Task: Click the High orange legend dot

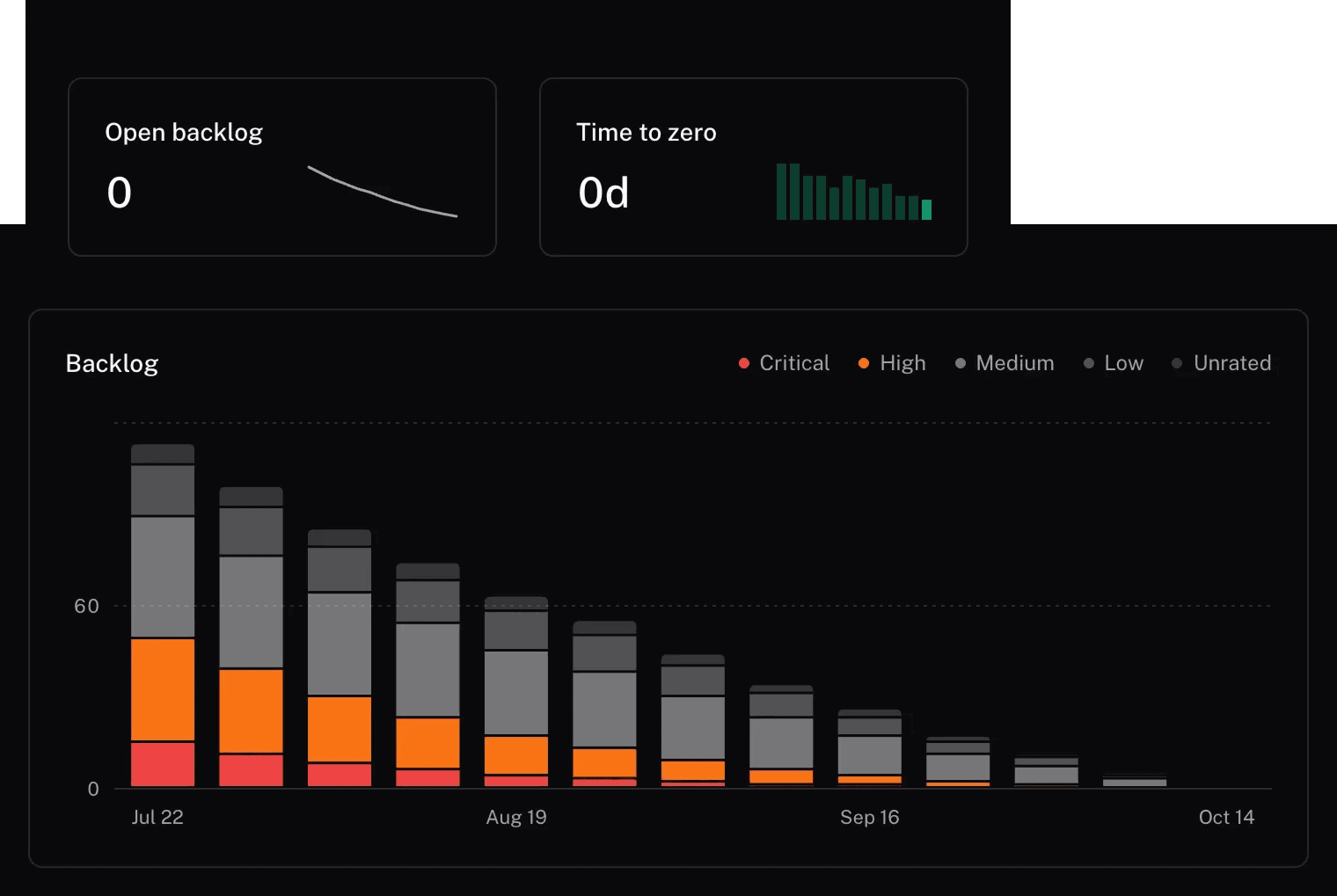Action: (864, 363)
